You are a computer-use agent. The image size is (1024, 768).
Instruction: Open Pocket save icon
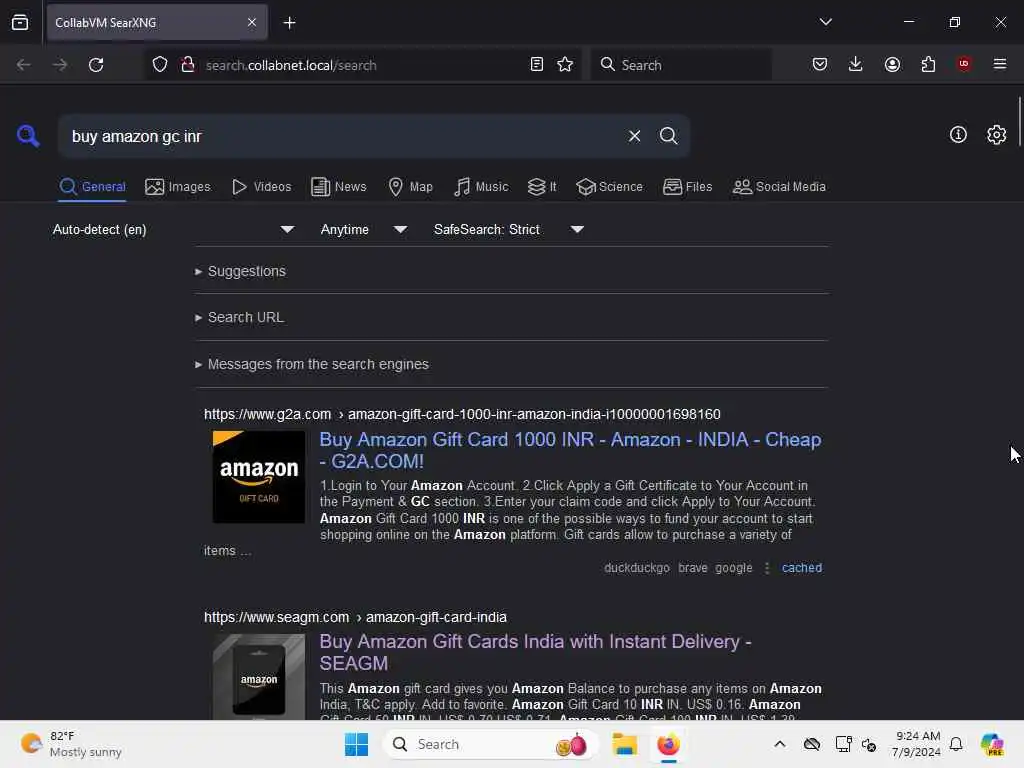(820, 64)
